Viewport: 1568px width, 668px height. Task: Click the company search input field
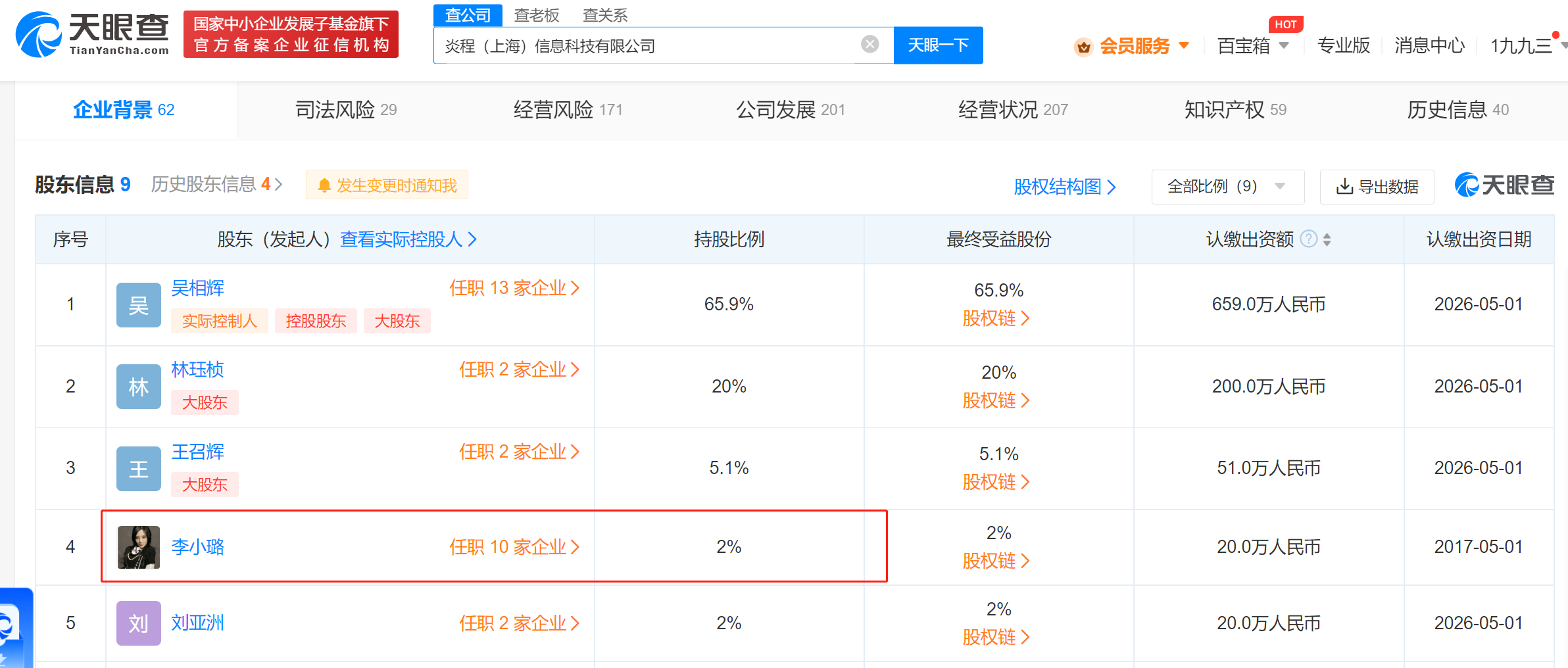point(645,46)
